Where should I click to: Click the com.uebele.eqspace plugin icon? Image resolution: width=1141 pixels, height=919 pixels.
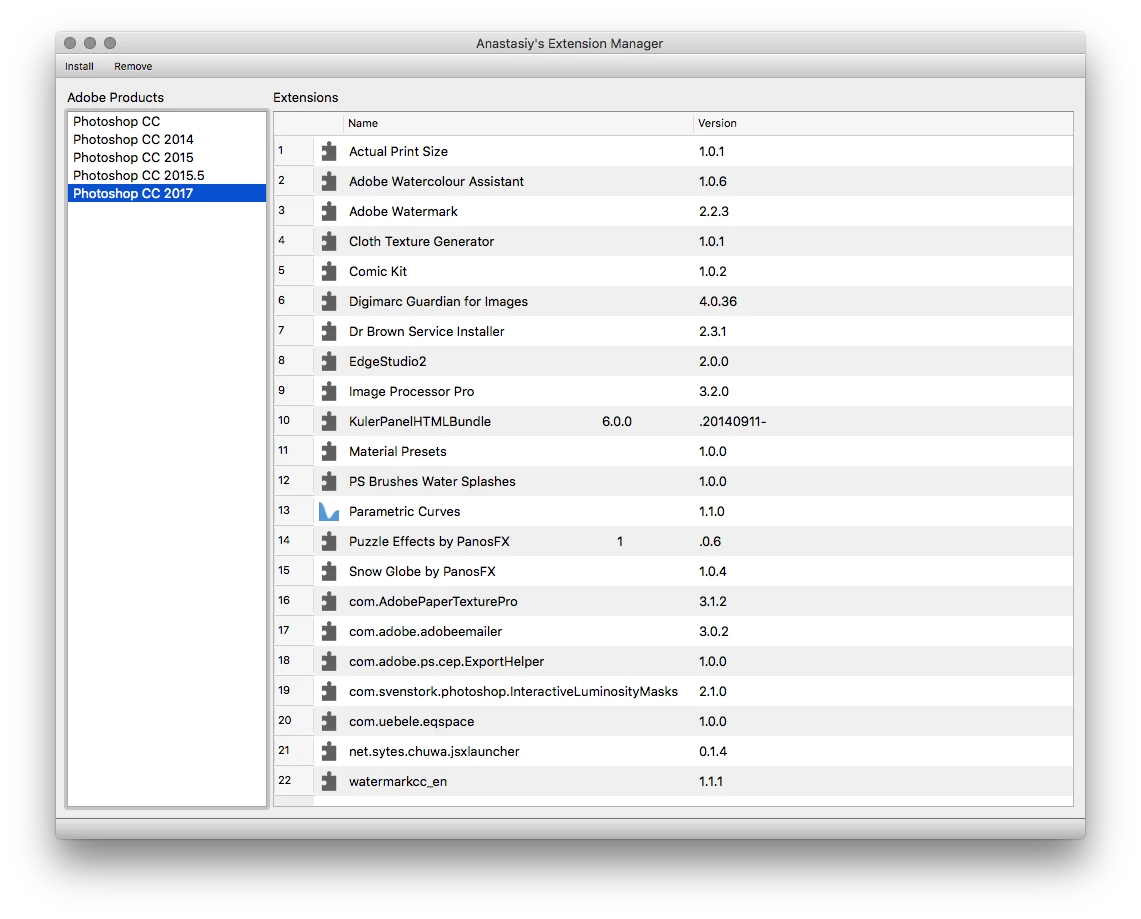tap(329, 721)
